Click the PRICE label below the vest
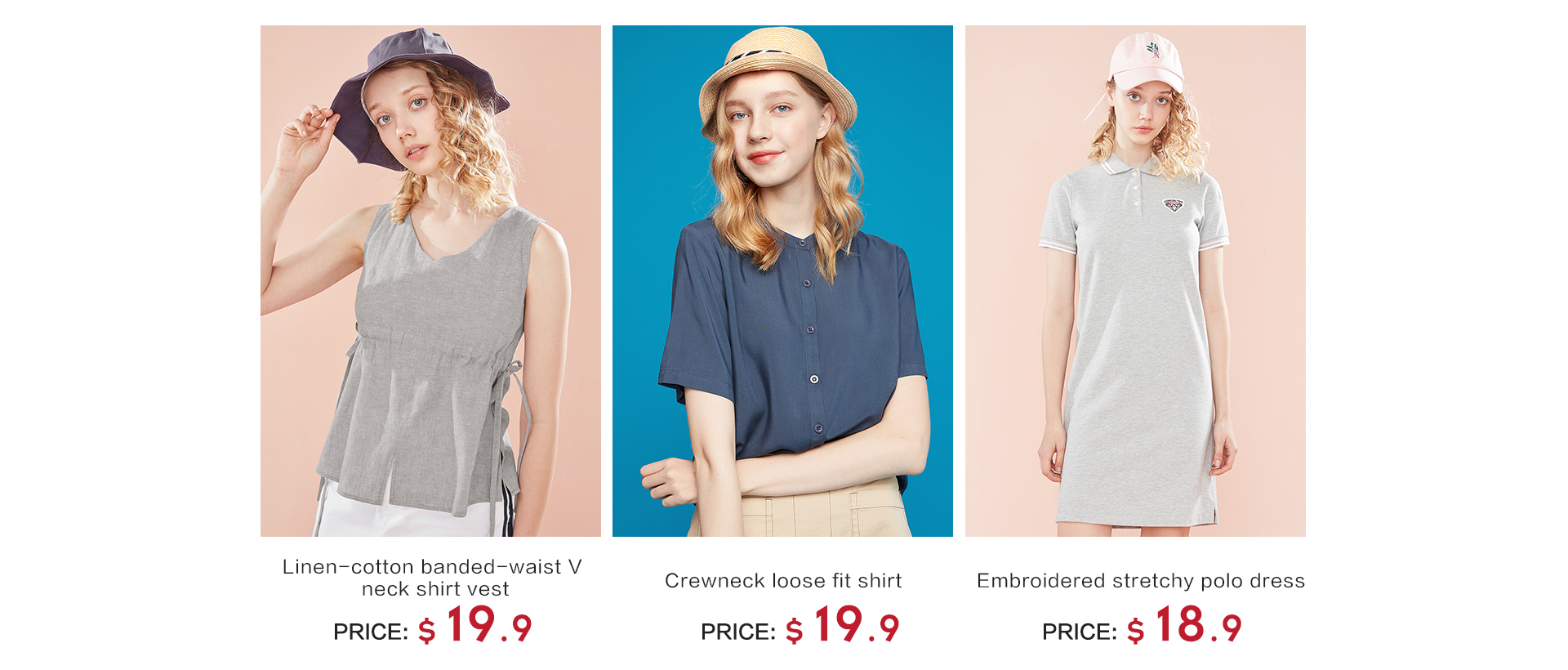 (x=371, y=632)
